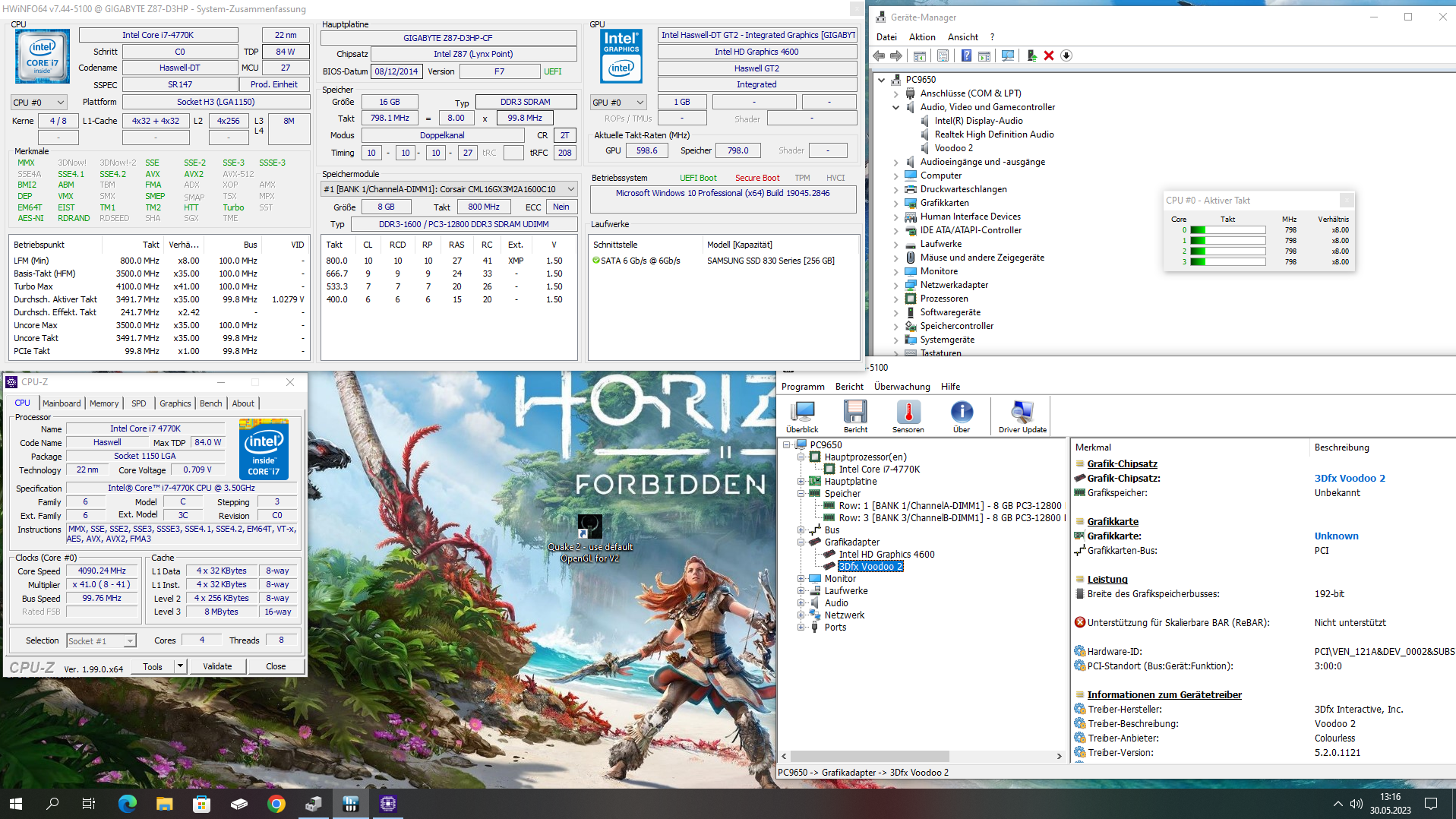Image resolution: width=1456 pixels, height=819 pixels.
Task: Collapse the Audio, Video und Gamecontroller node
Action: point(895,107)
